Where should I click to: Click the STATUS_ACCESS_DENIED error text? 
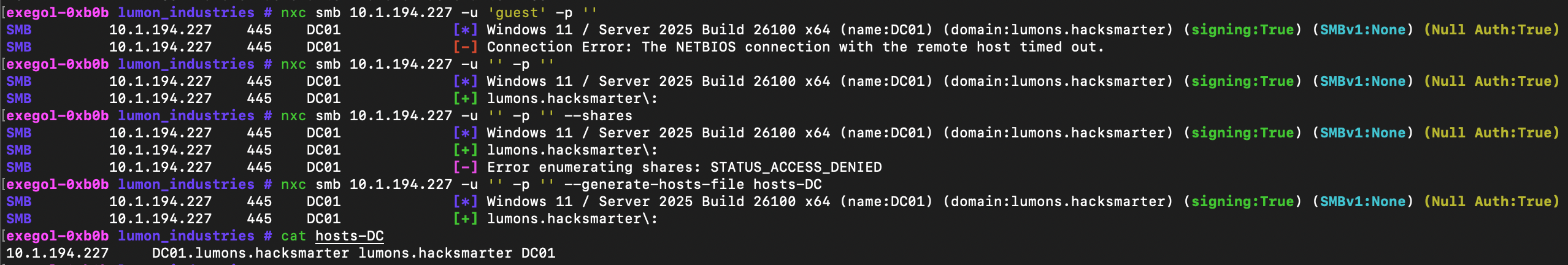pos(796,167)
